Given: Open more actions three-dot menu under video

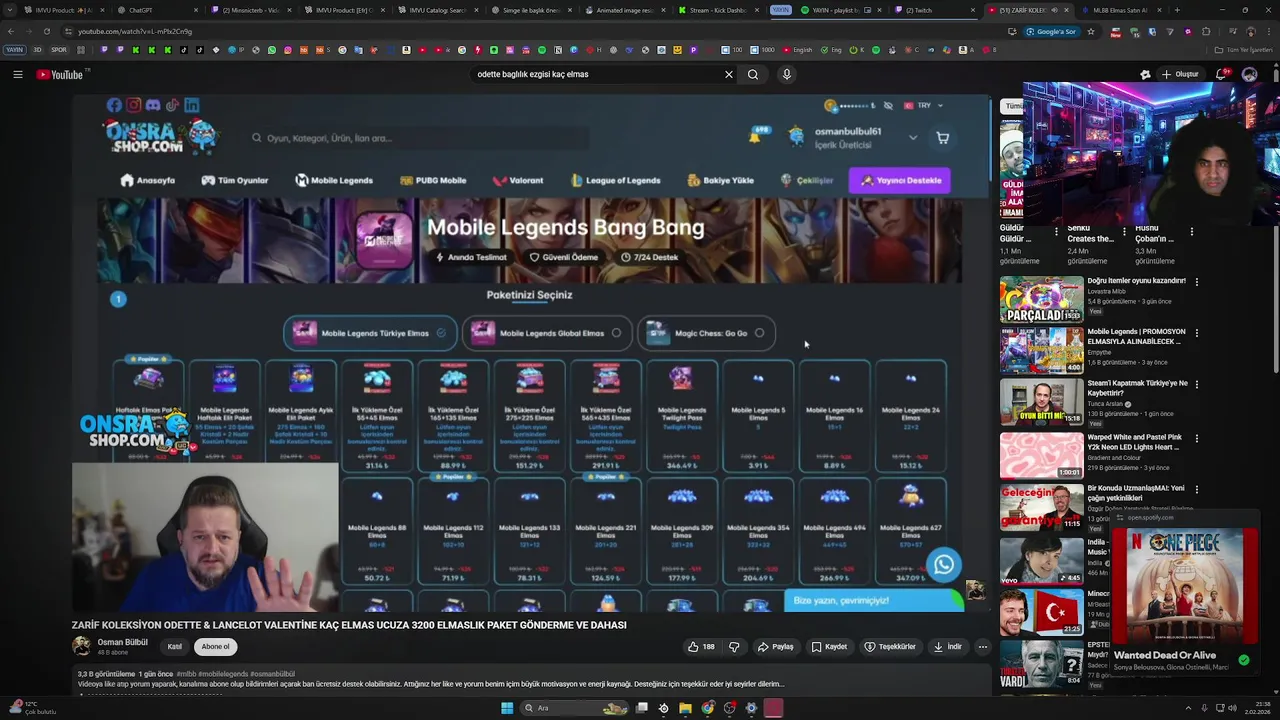Looking at the screenshot, I should pyautogui.click(x=982, y=647).
